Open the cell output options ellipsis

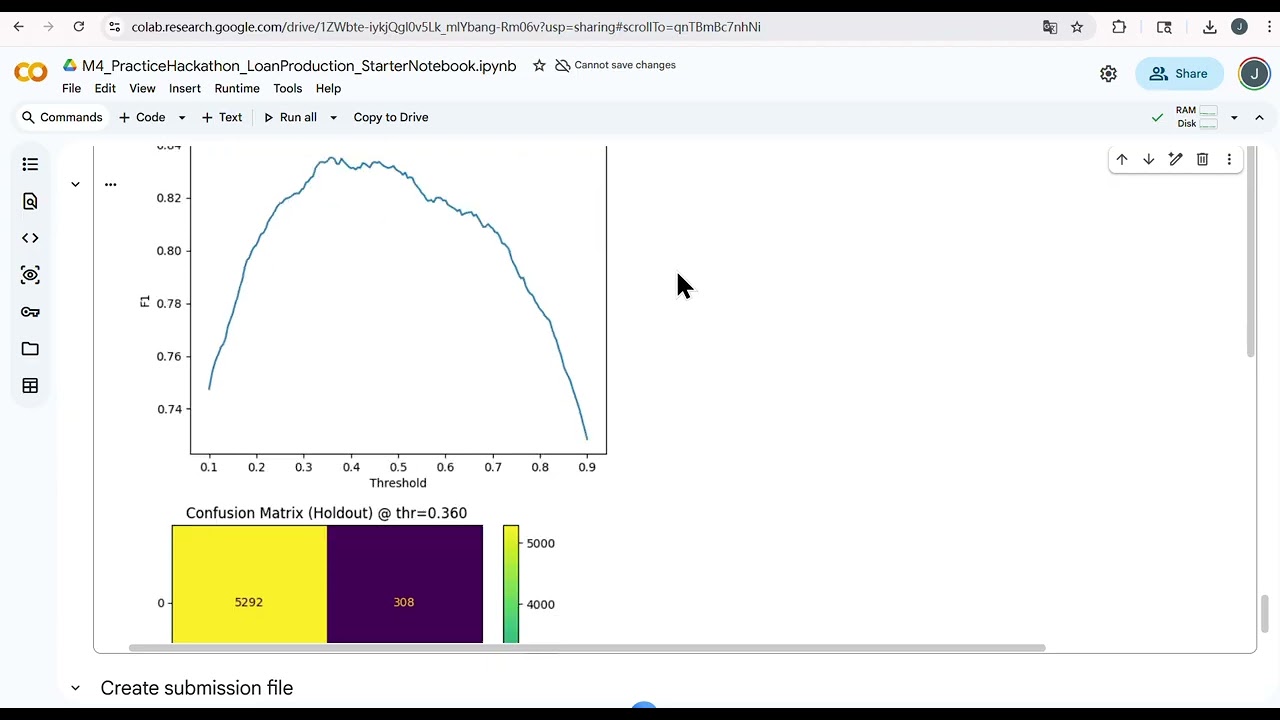(110, 184)
